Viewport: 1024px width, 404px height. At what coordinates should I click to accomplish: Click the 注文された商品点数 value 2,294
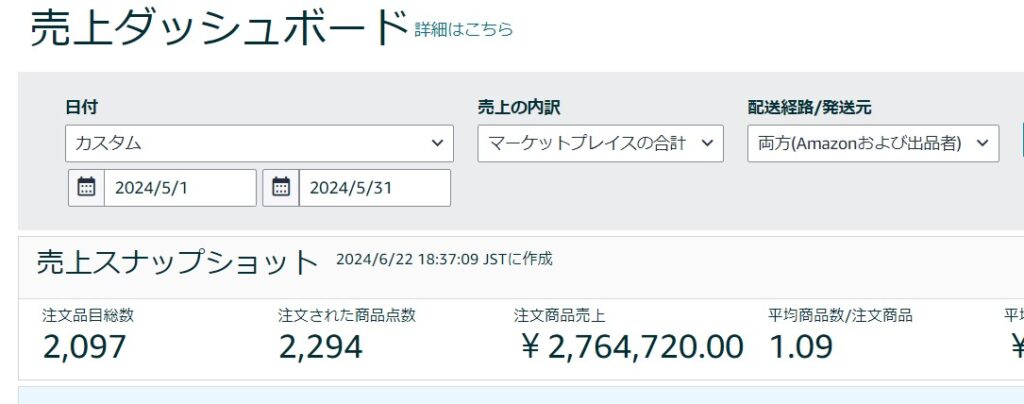click(320, 347)
